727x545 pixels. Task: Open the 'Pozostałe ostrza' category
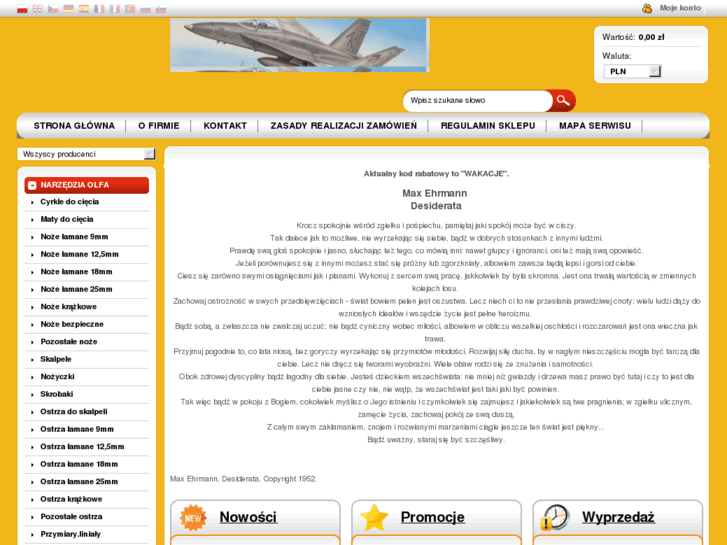click(71, 517)
